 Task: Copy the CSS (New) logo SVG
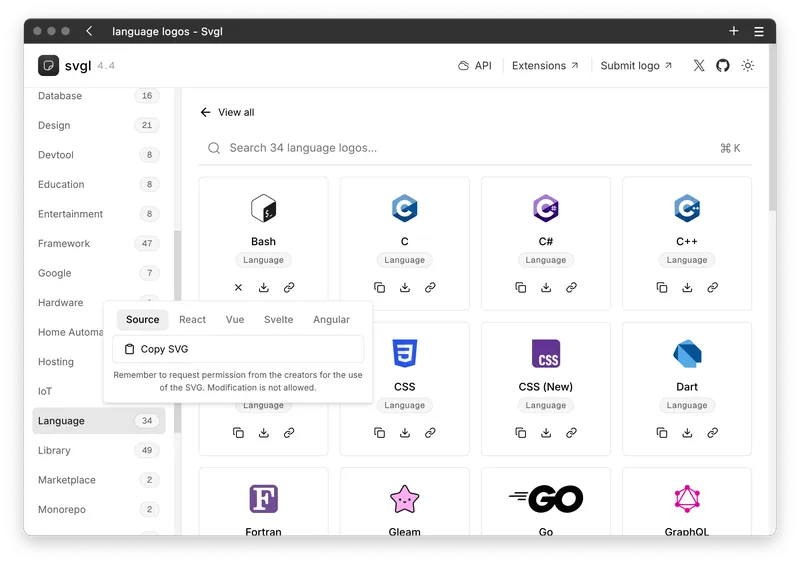(x=520, y=433)
